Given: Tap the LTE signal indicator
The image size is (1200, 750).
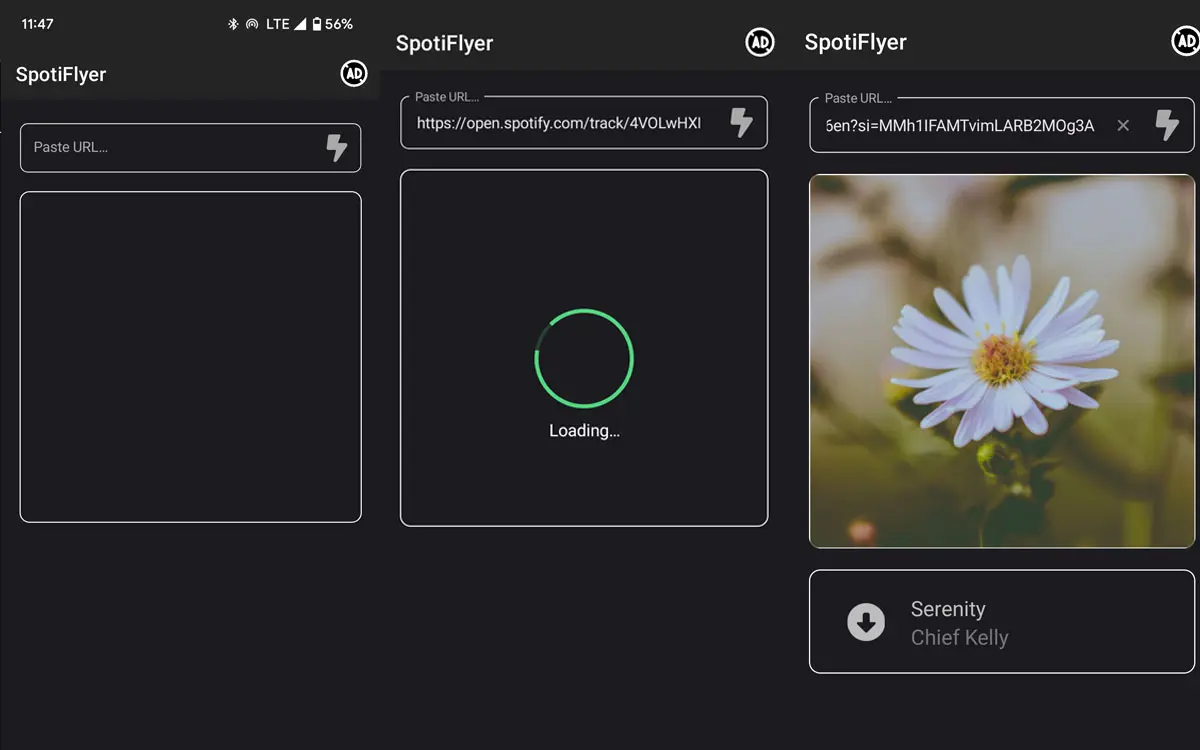Looking at the screenshot, I should point(285,24).
